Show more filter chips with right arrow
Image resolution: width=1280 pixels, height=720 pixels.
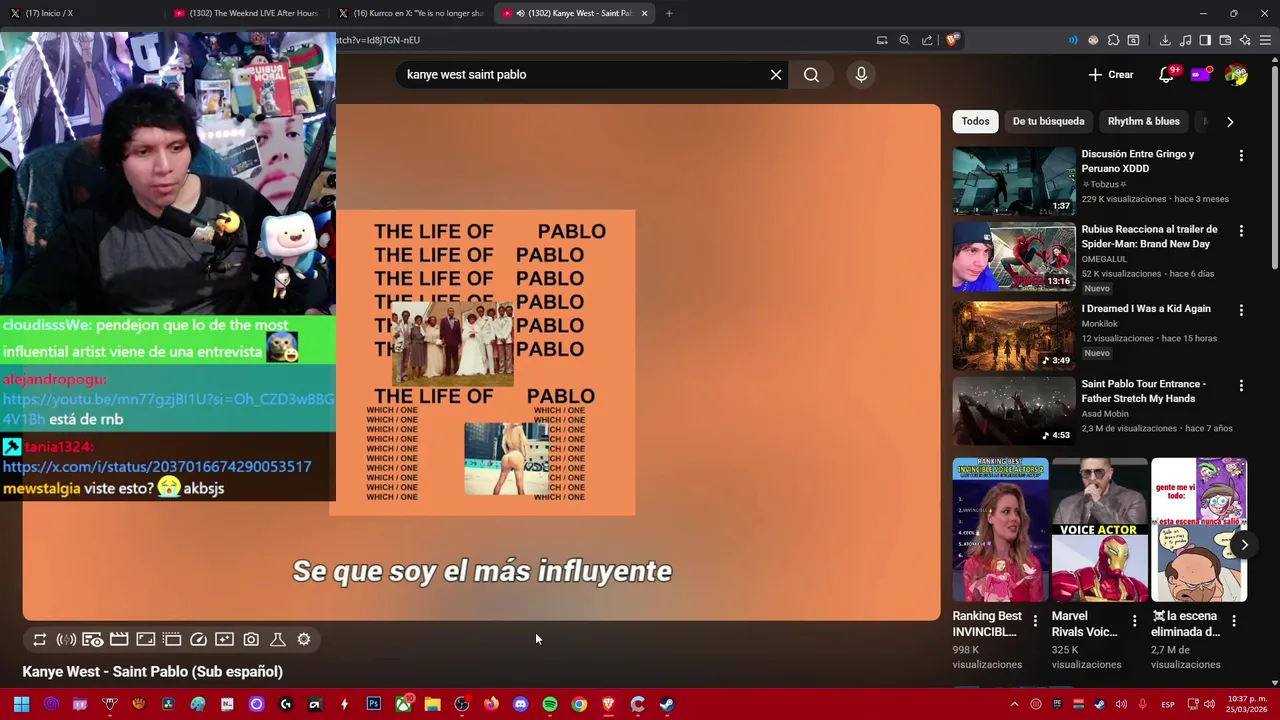1230,122
